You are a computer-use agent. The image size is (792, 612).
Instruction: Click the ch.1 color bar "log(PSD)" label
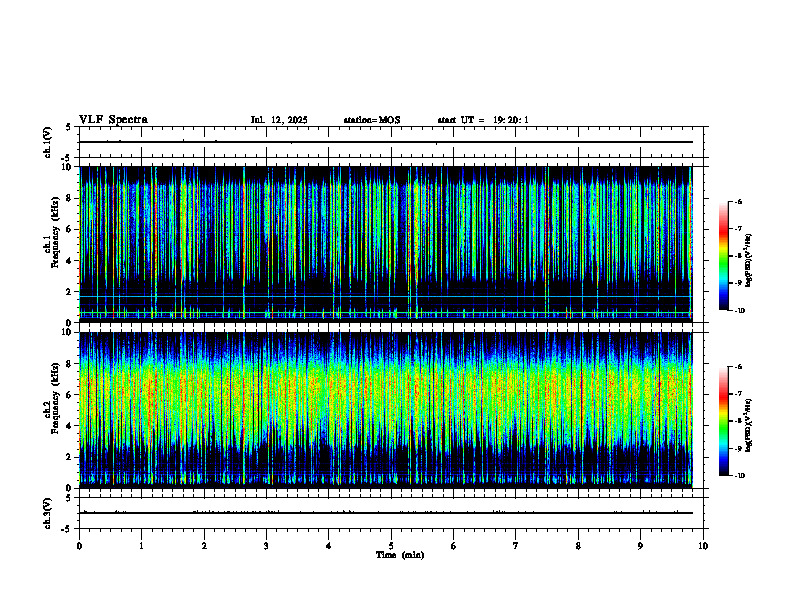pyautogui.click(x=748, y=261)
